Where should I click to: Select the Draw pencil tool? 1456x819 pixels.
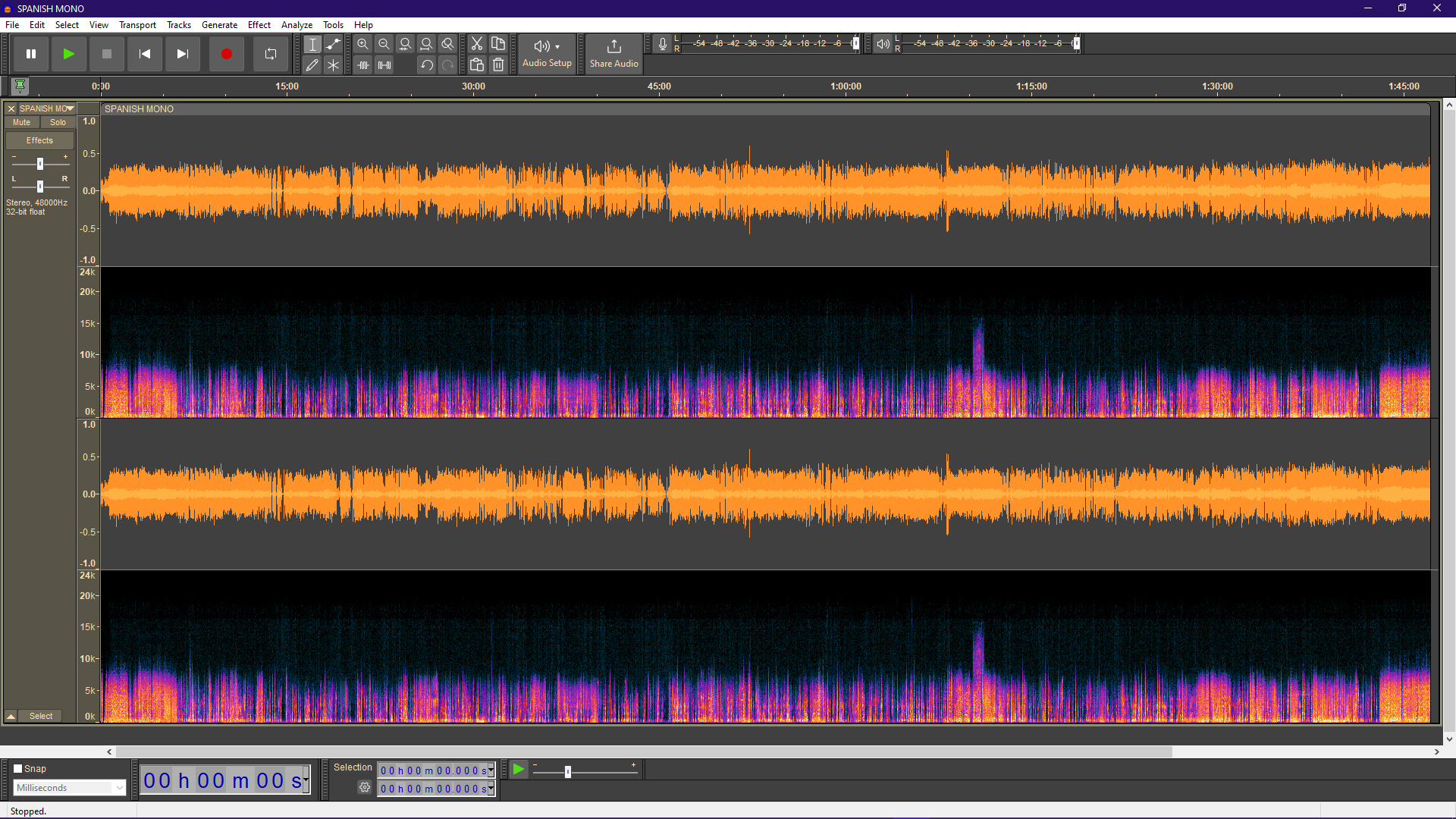312,65
